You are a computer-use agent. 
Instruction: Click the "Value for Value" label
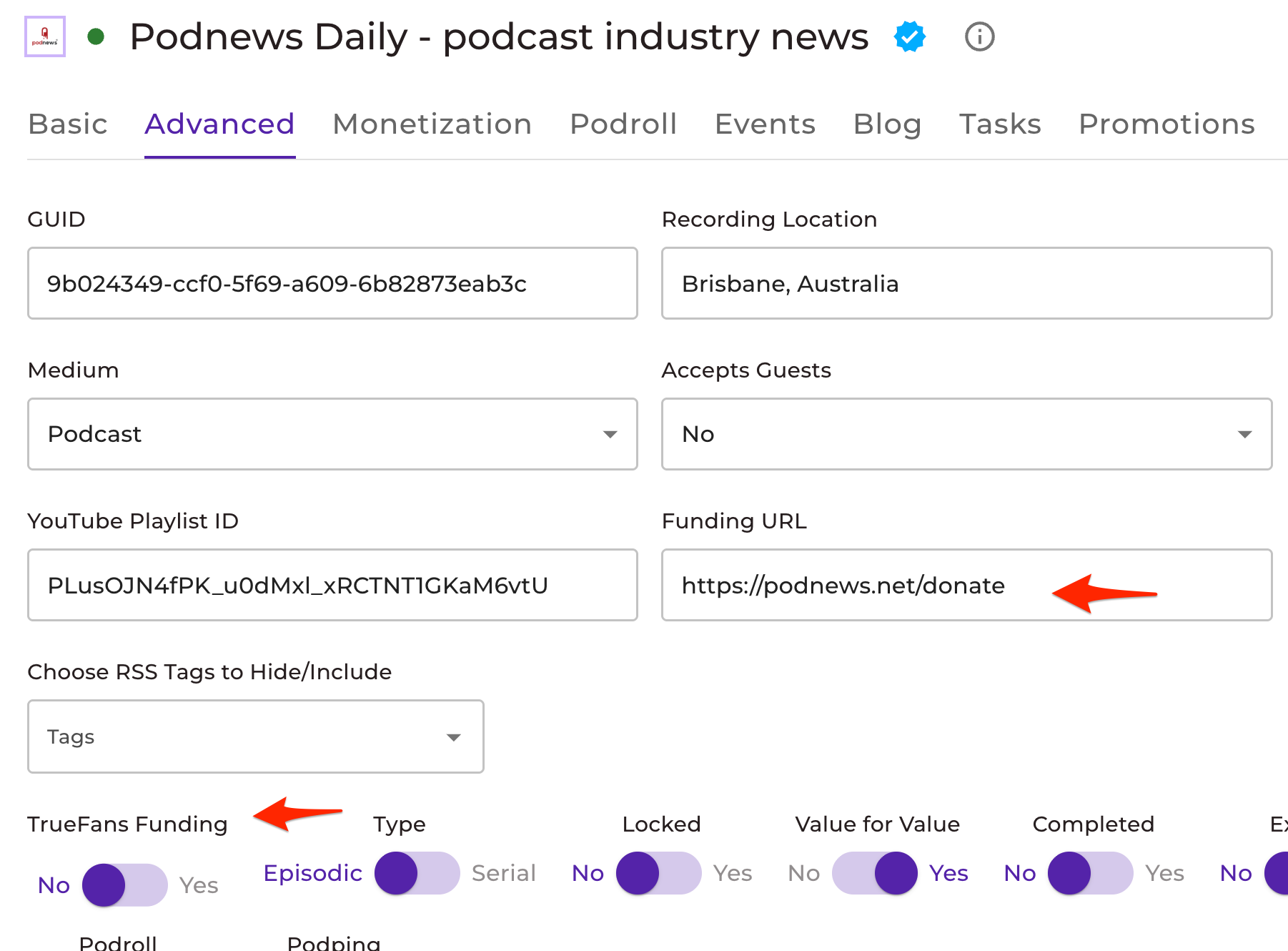pos(878,824)
